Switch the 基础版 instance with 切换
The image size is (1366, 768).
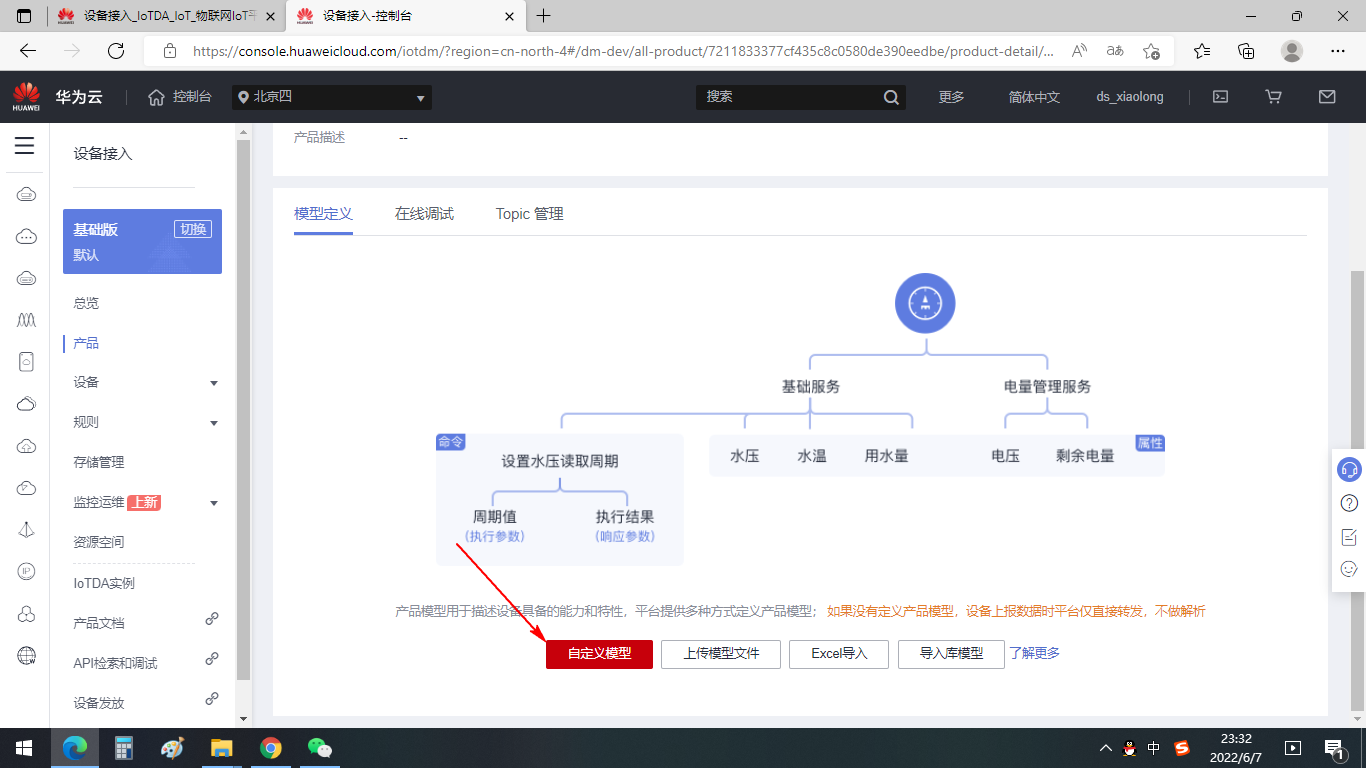point(193,229)
